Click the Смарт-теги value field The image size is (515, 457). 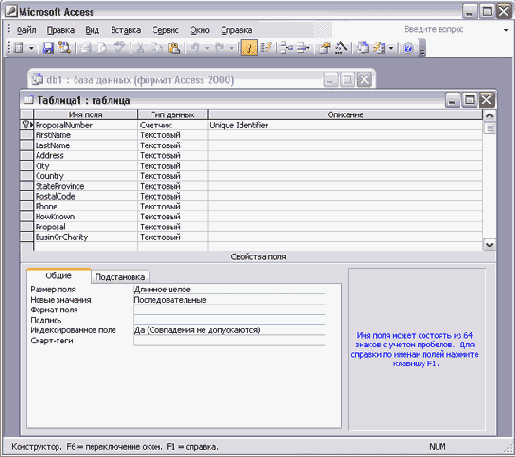pos(229,340)
